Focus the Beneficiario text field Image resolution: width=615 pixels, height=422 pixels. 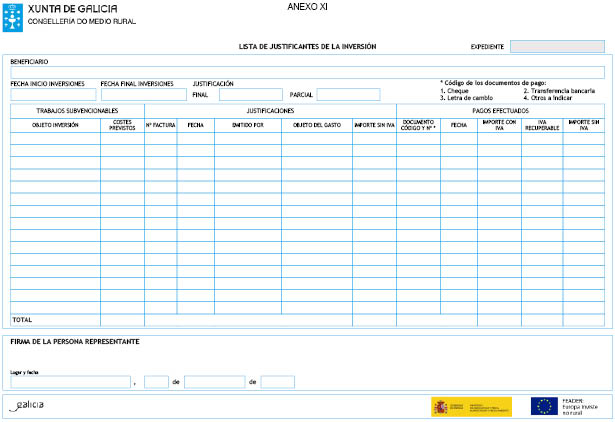point(307,73)
